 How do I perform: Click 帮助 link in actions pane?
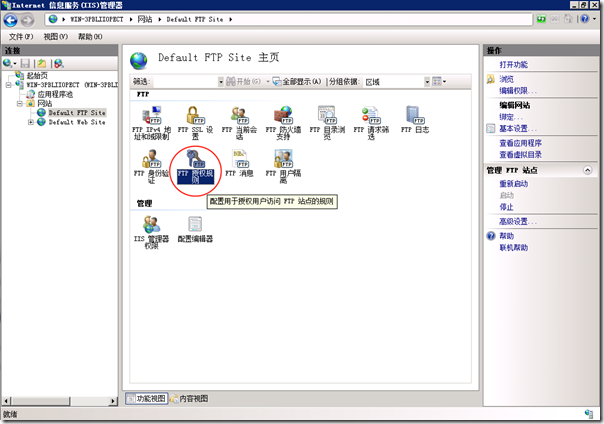pos(506,236)
